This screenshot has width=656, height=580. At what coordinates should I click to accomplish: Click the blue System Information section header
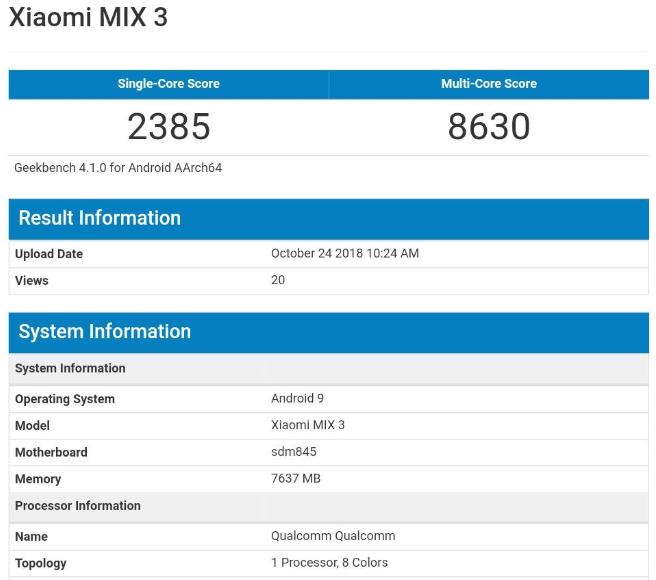(329, 332)
